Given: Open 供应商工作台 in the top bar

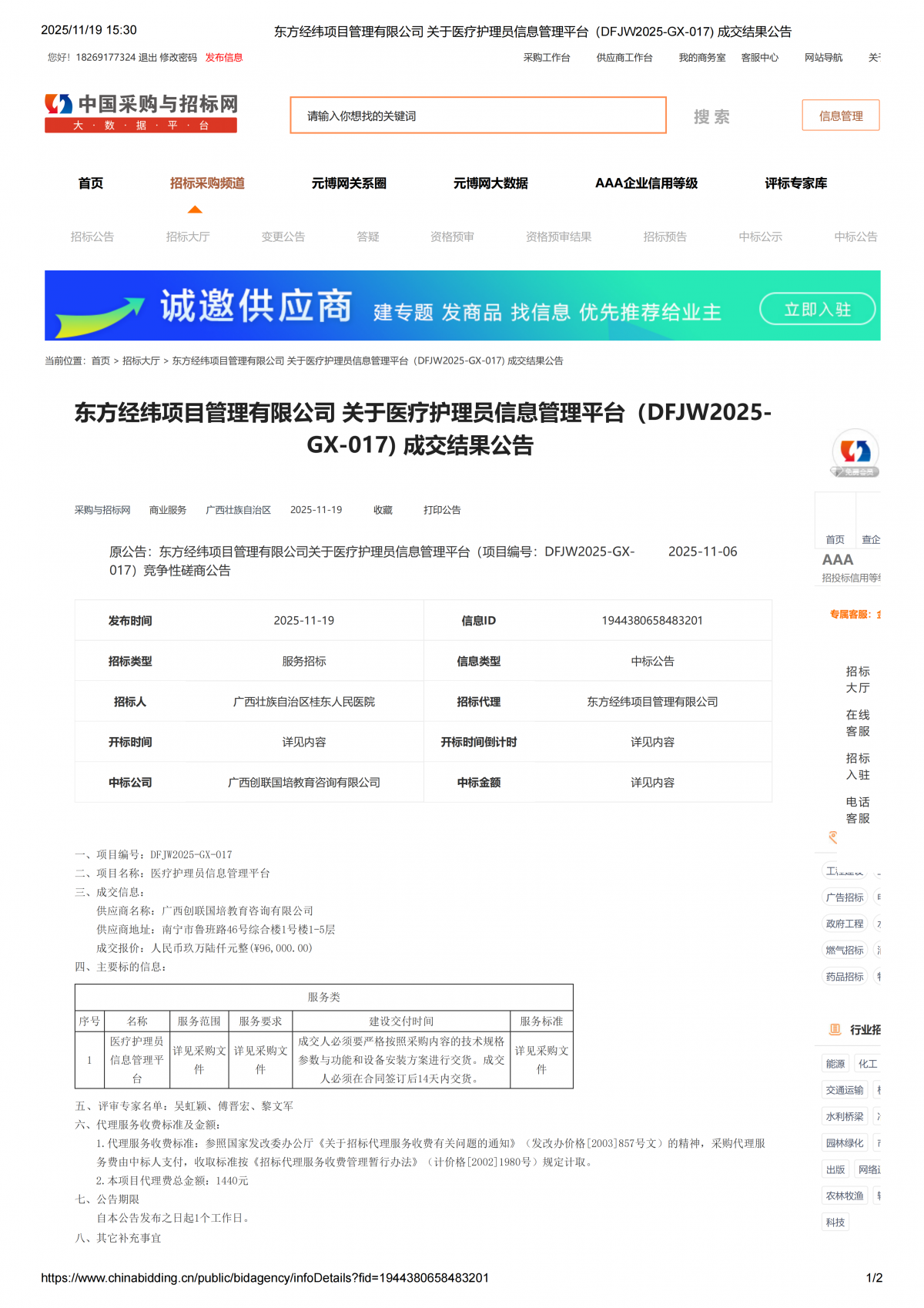Looking at the screenshot, I should [624, 58].
